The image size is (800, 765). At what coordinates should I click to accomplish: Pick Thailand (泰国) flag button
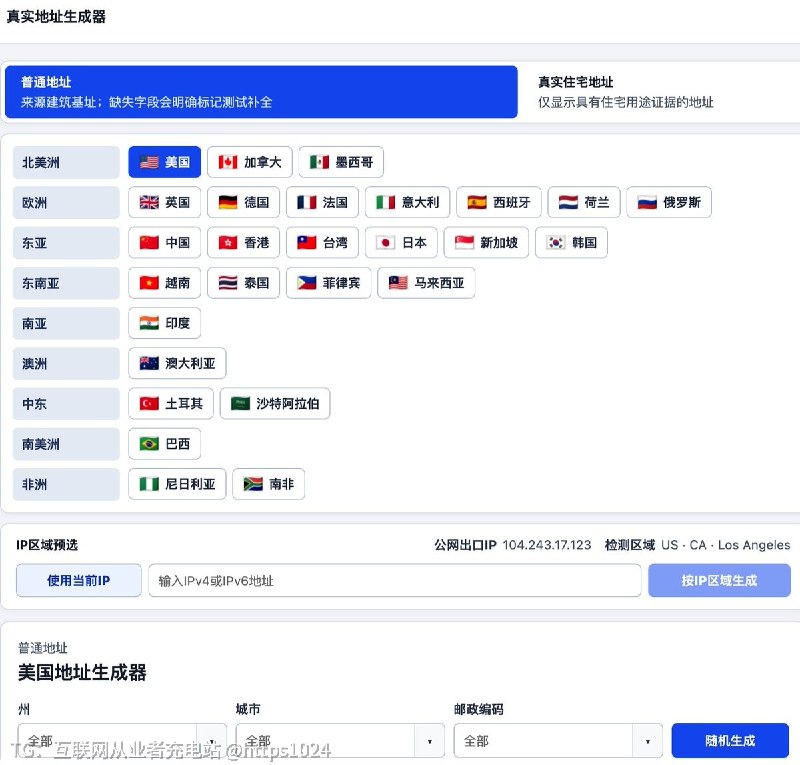click(243, 283)
